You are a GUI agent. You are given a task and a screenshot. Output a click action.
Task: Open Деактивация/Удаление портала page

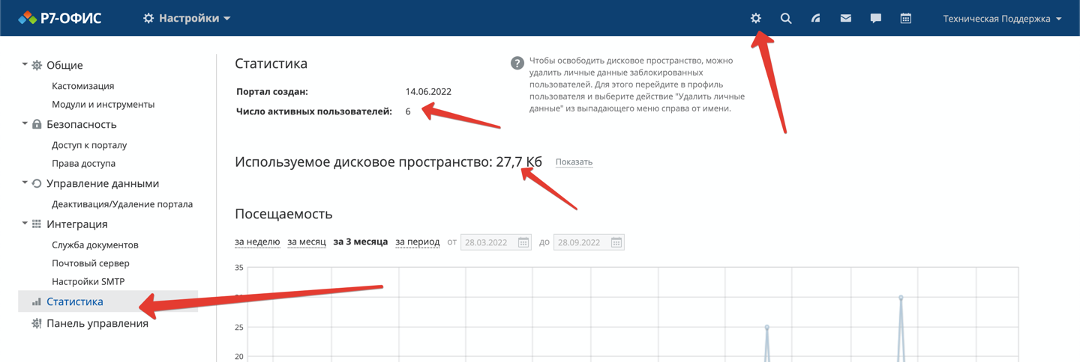tap(122, 204)
